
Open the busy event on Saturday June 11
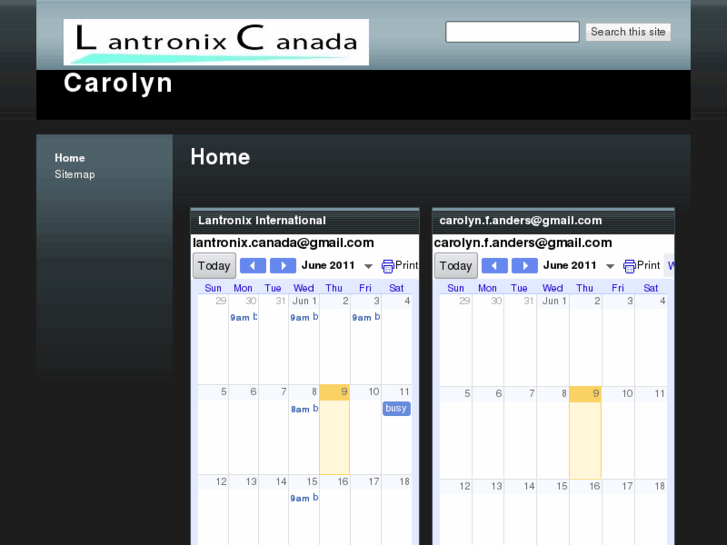click(x=396, y=408)
